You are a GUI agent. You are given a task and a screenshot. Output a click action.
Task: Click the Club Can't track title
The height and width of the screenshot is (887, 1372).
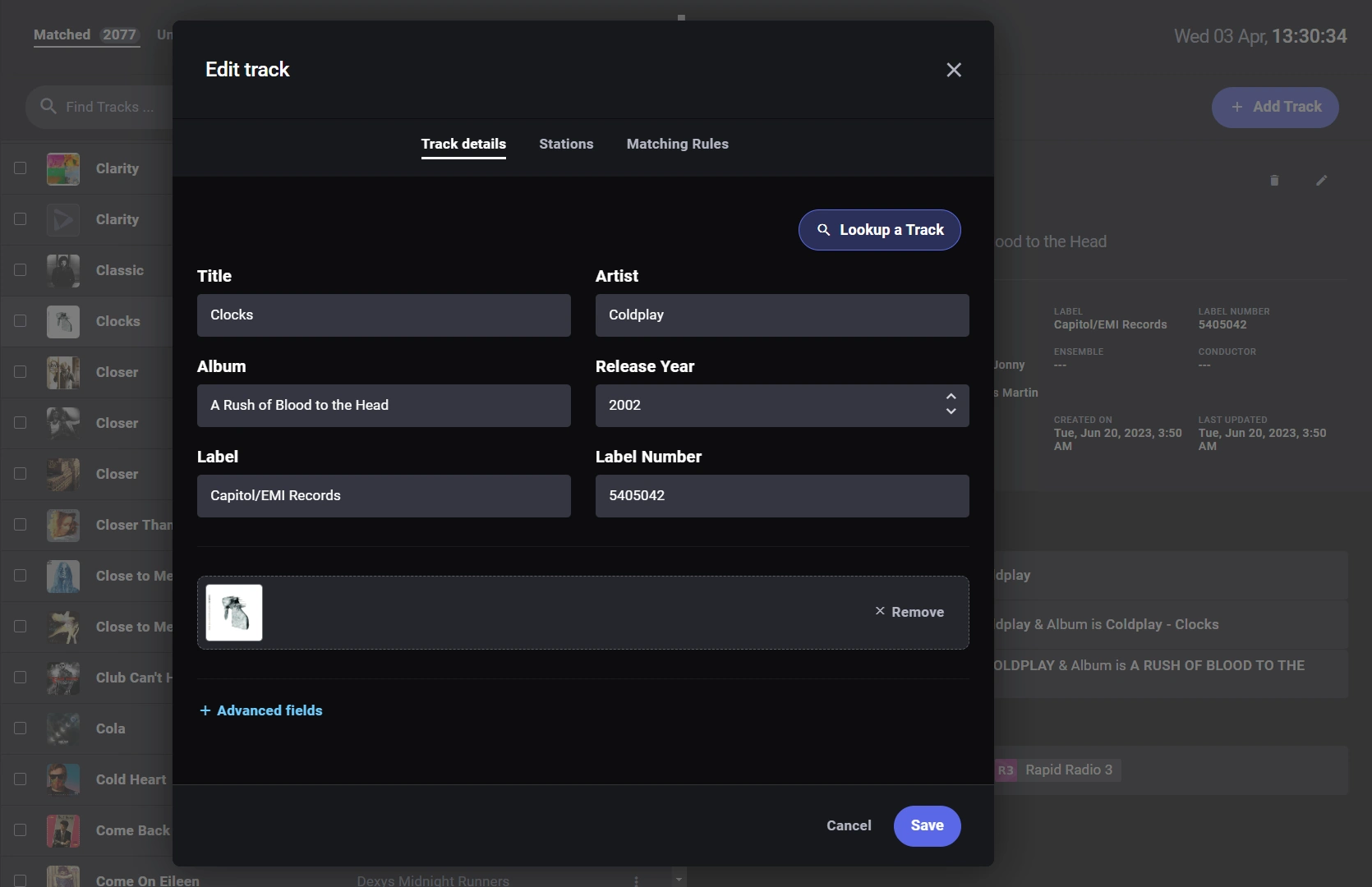coord(134,678)
